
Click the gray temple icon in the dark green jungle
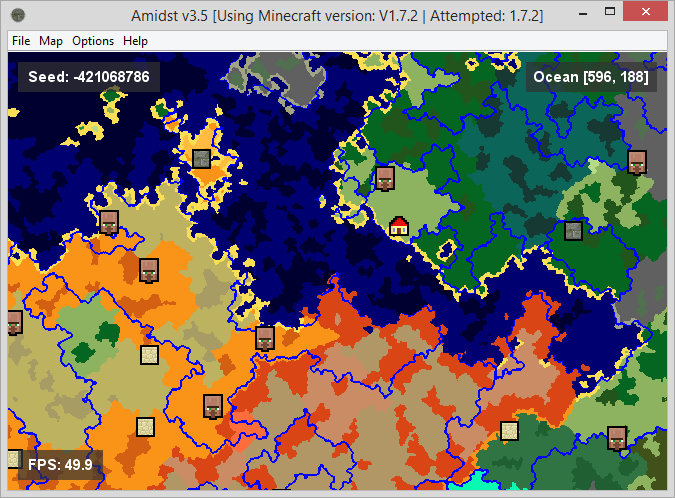(x=573, y=231)
